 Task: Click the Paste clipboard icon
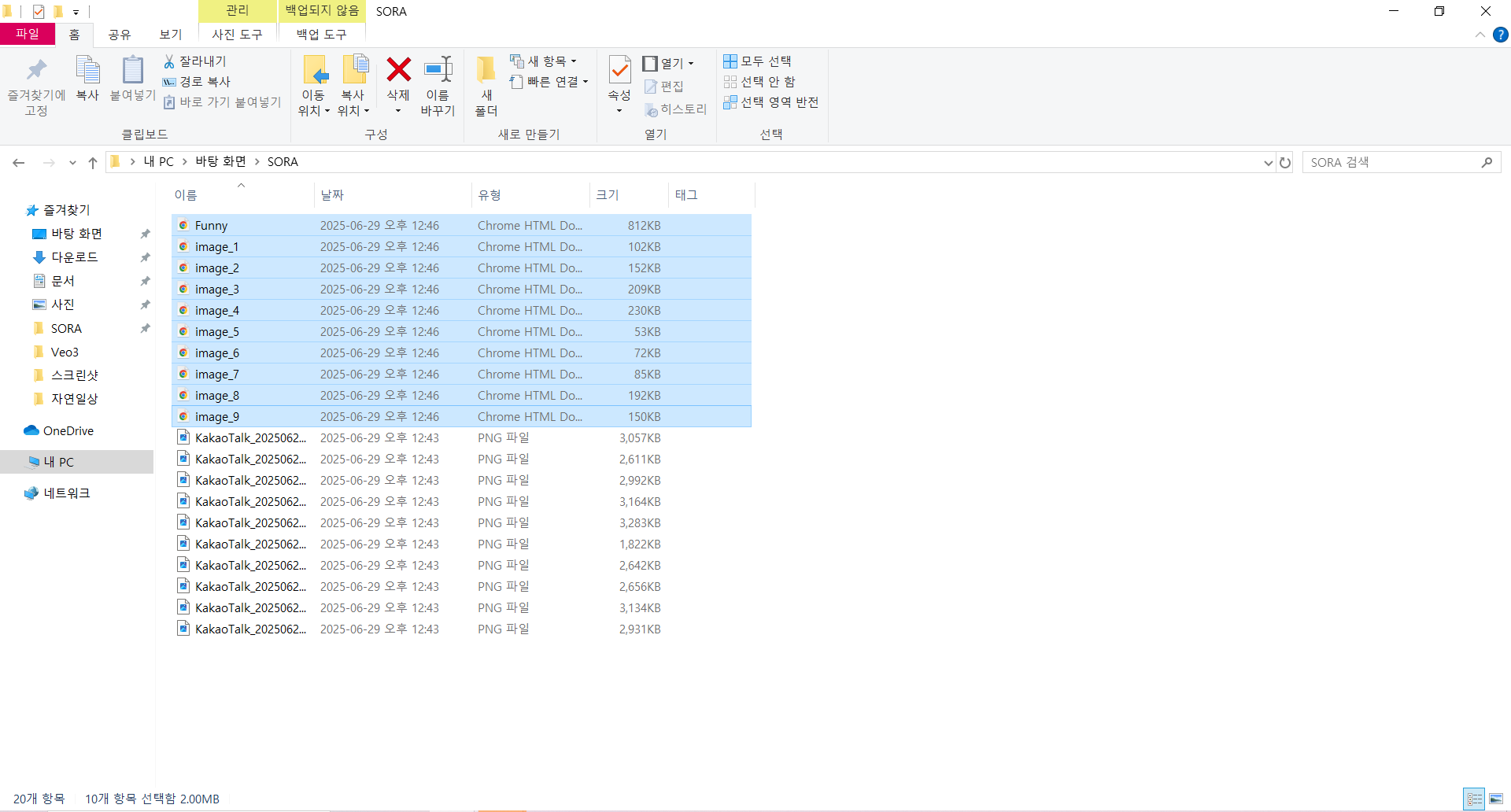click(x=132, y=71)
